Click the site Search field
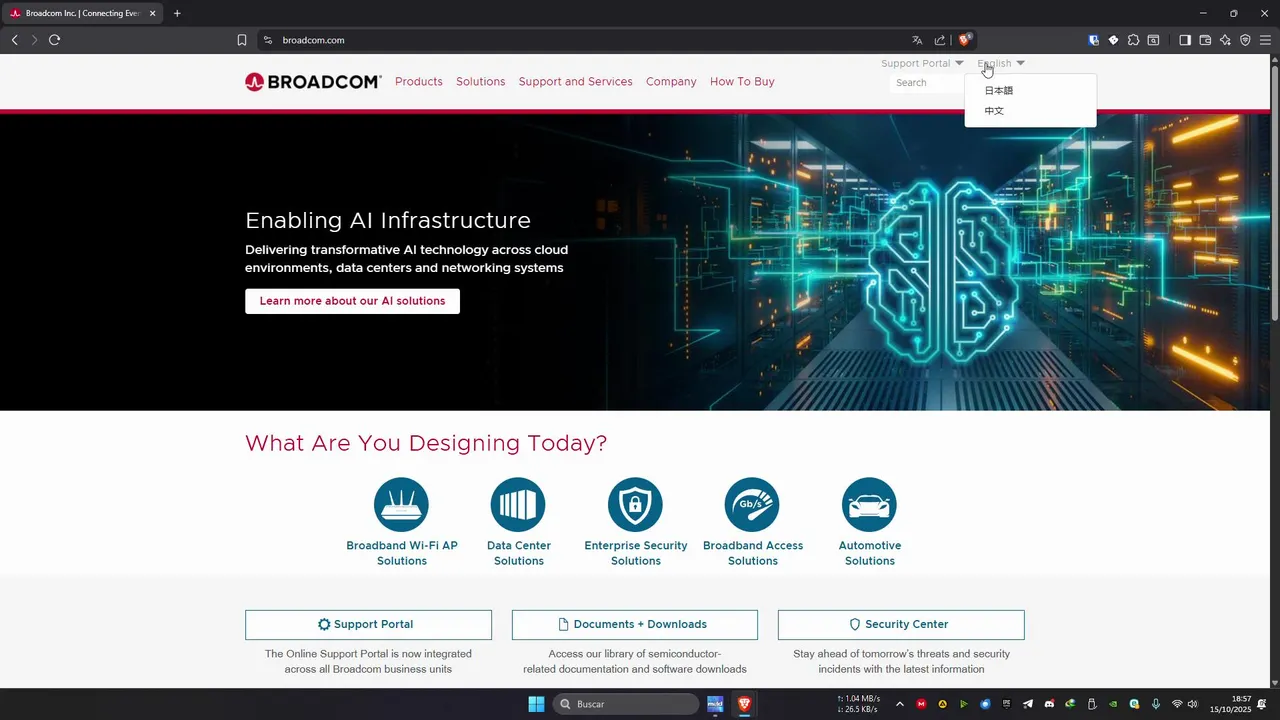This screenshot has width=1280, height=720. (x=927, y=83)
